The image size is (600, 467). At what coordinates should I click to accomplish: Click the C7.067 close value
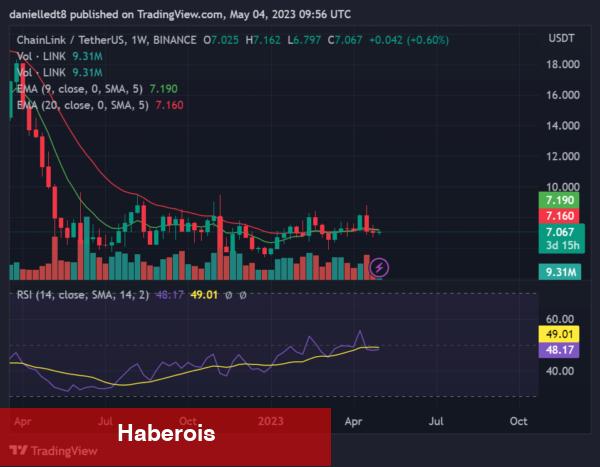pyautogui.click(x=344, y=40)
